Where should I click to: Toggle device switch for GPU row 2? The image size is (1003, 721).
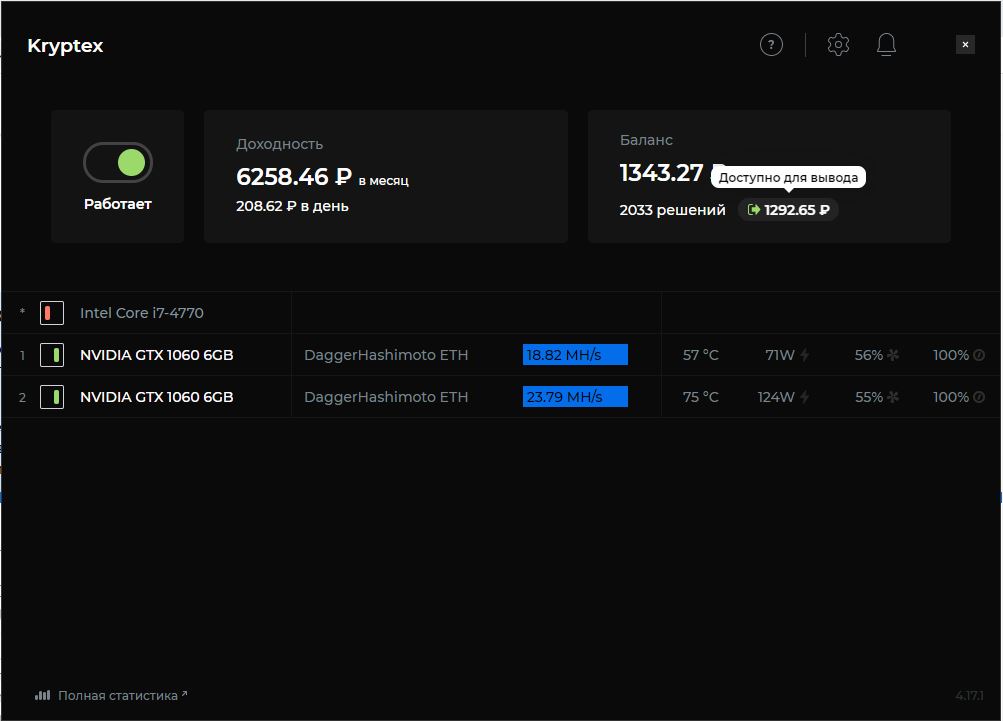[52, 397]
